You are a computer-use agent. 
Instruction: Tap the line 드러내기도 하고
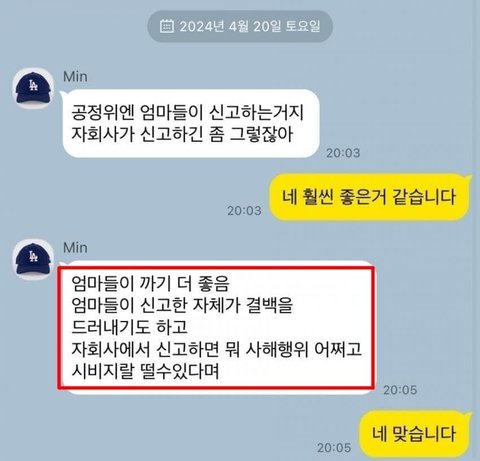click(x=129, y=327)
